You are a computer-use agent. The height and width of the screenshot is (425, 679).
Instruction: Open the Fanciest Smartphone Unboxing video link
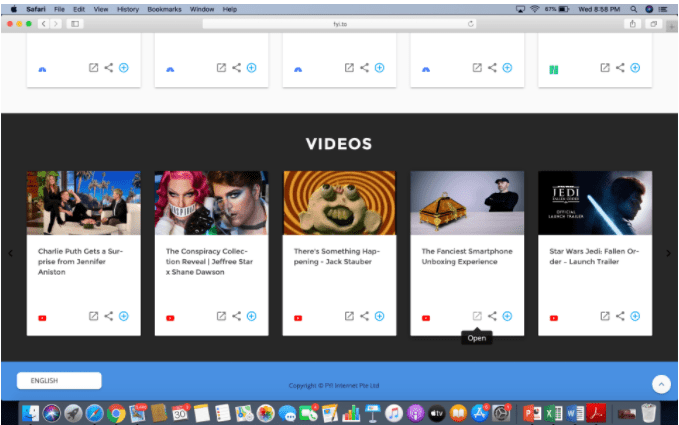tap(477, 316)
